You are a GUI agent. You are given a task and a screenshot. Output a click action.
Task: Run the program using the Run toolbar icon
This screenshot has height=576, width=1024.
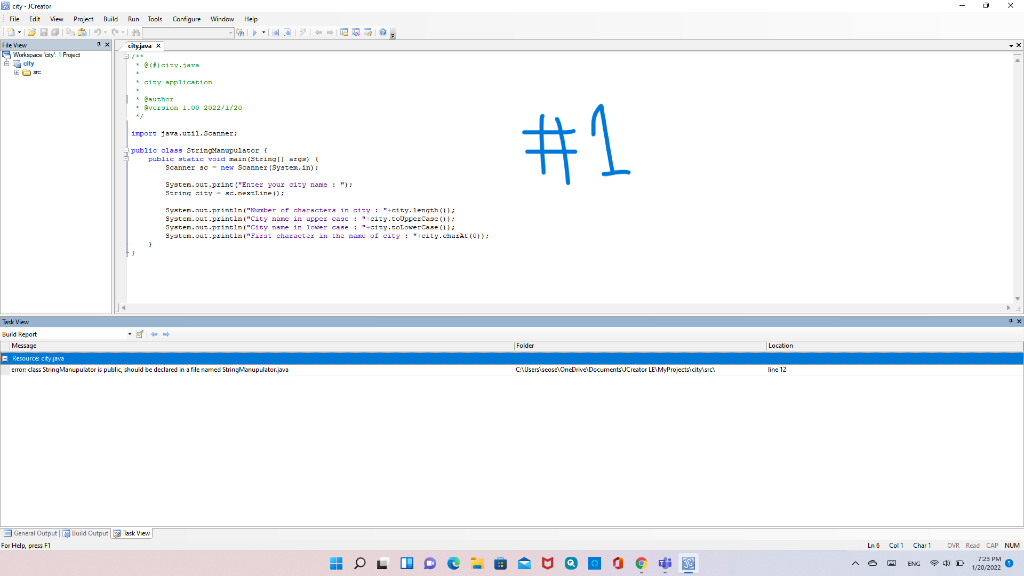[256, 32]
